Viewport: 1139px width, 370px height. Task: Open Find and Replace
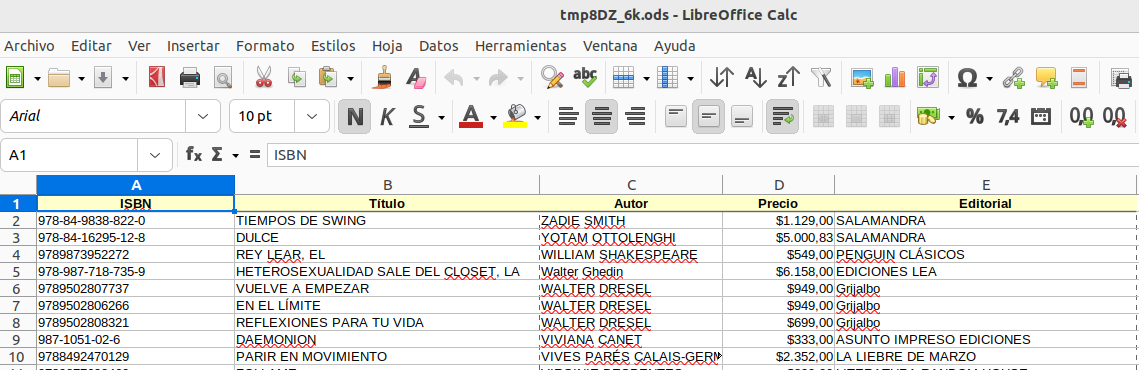553,77
